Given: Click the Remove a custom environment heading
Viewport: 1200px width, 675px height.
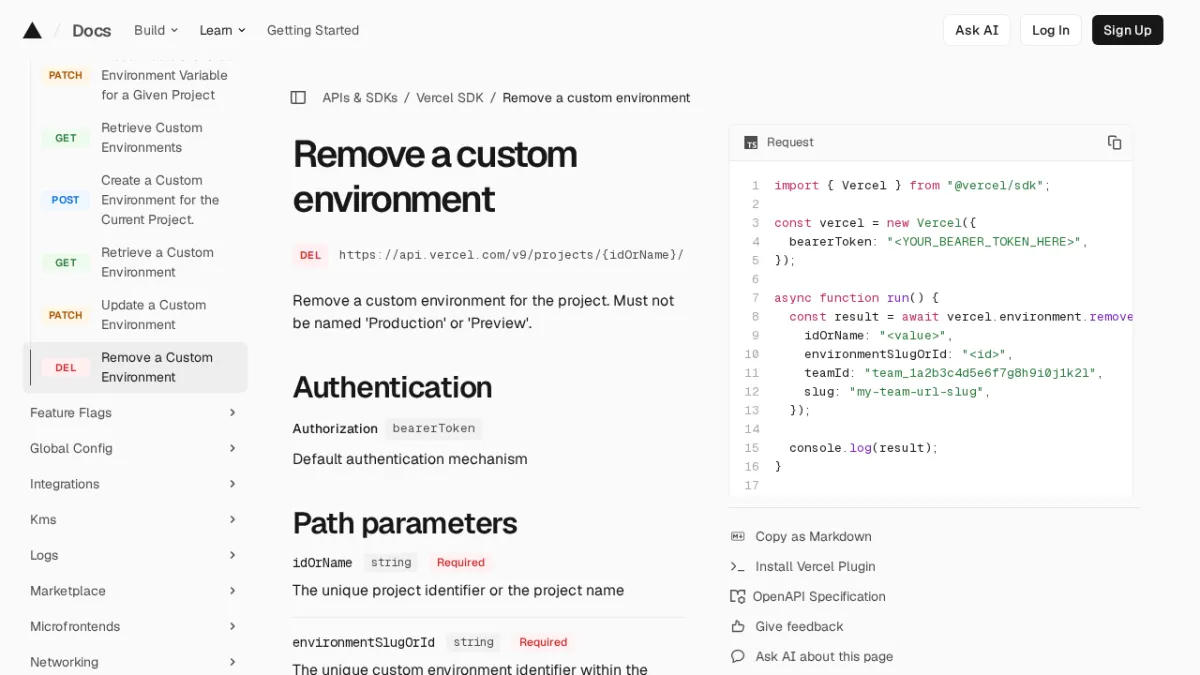Looking at the screenshot, I should (435, 176).
